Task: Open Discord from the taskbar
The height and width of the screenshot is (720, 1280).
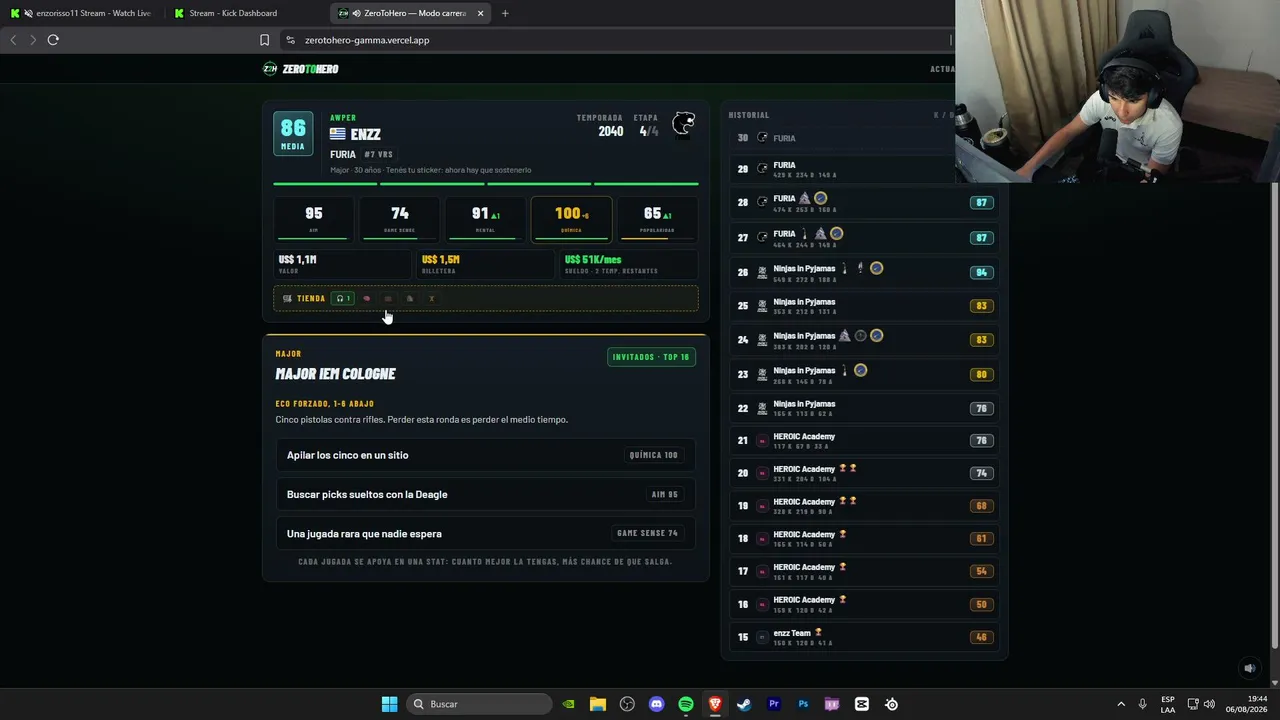Action: 656,704
